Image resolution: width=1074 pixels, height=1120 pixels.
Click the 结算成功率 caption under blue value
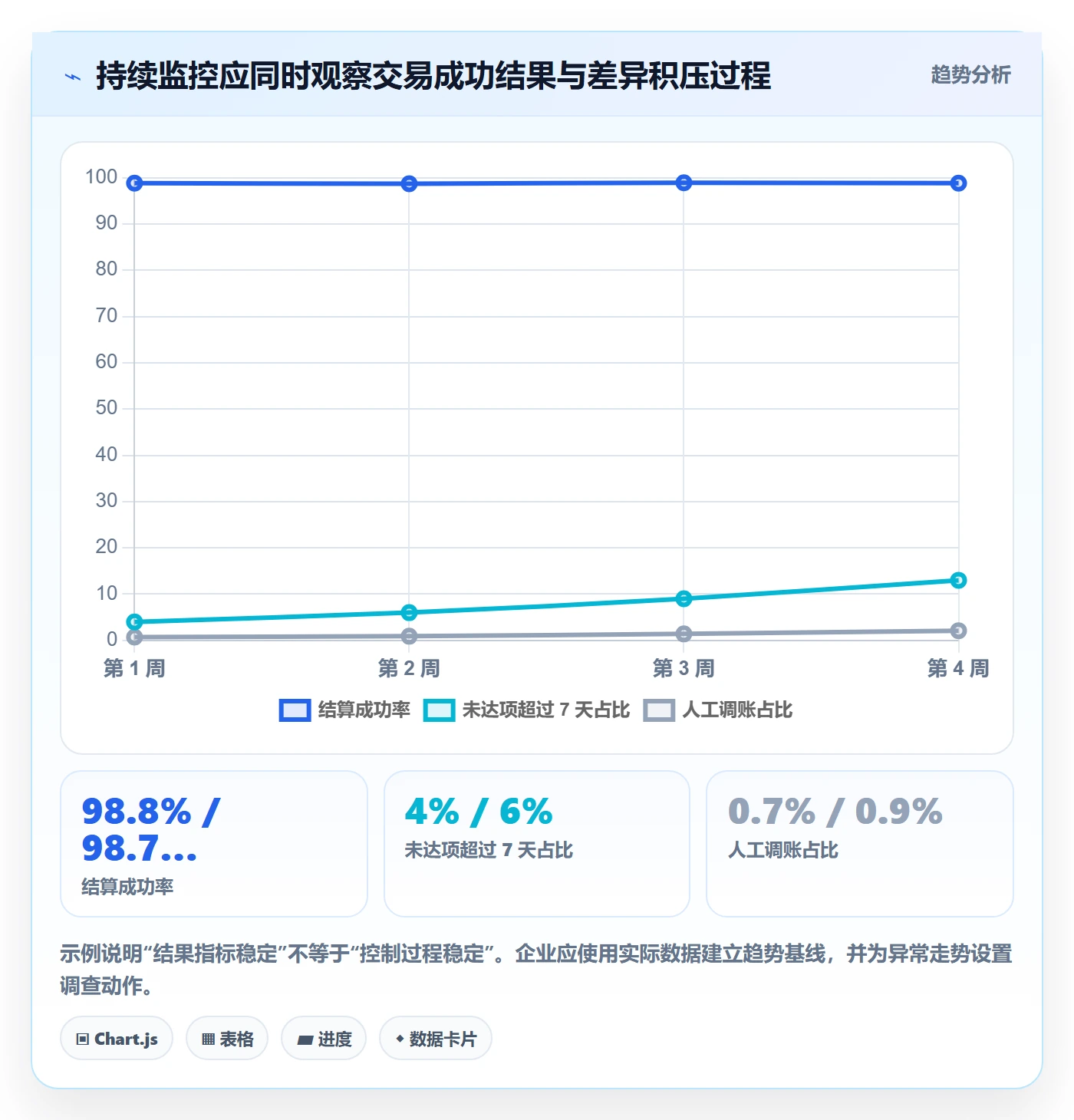coord(127,887)
